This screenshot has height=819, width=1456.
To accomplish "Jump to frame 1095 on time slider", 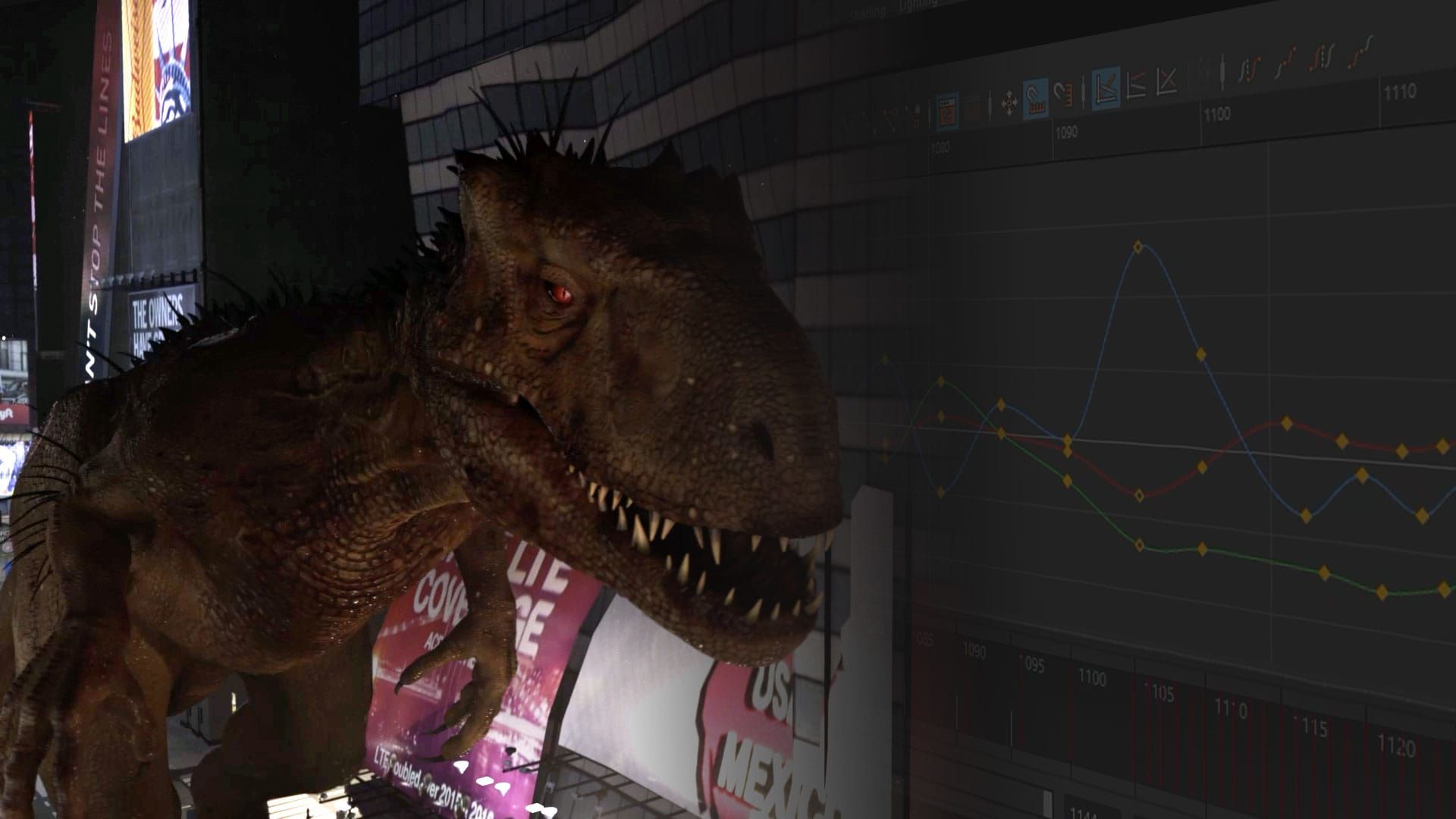I will 1033,665.
